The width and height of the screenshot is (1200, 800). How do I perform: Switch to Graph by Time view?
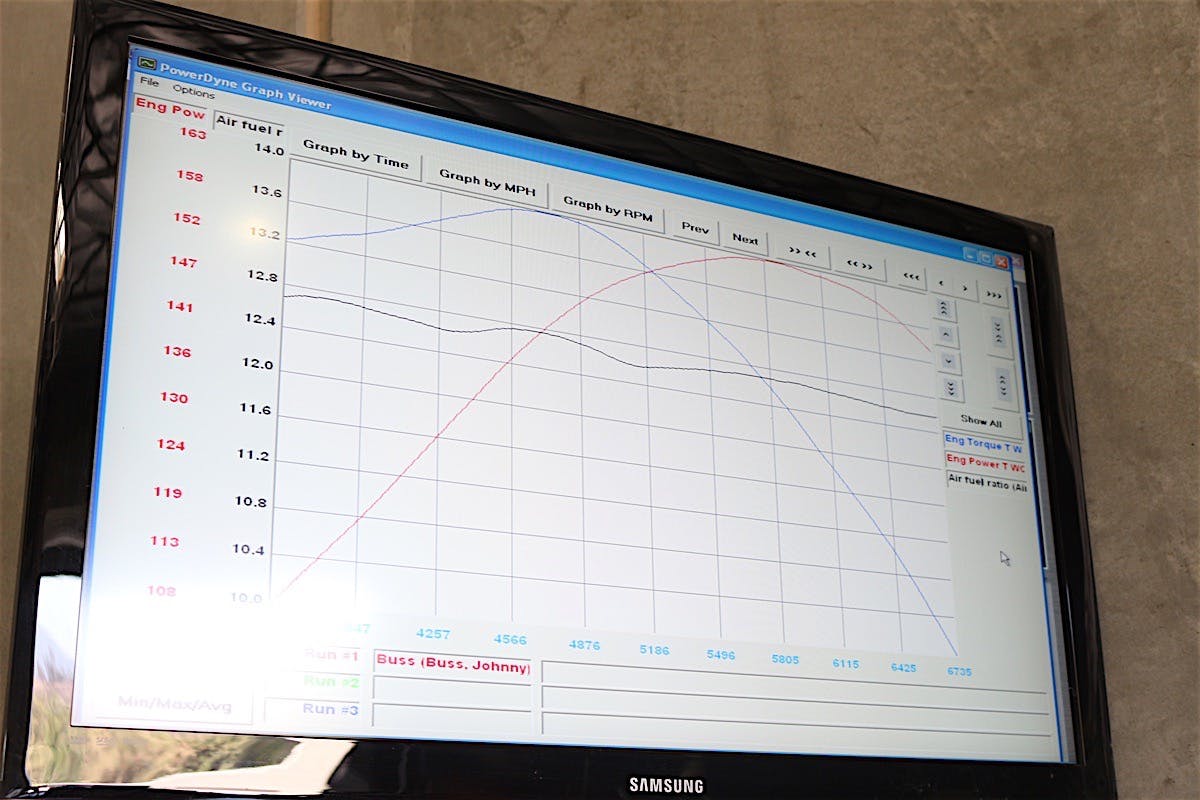coord(355,155)
